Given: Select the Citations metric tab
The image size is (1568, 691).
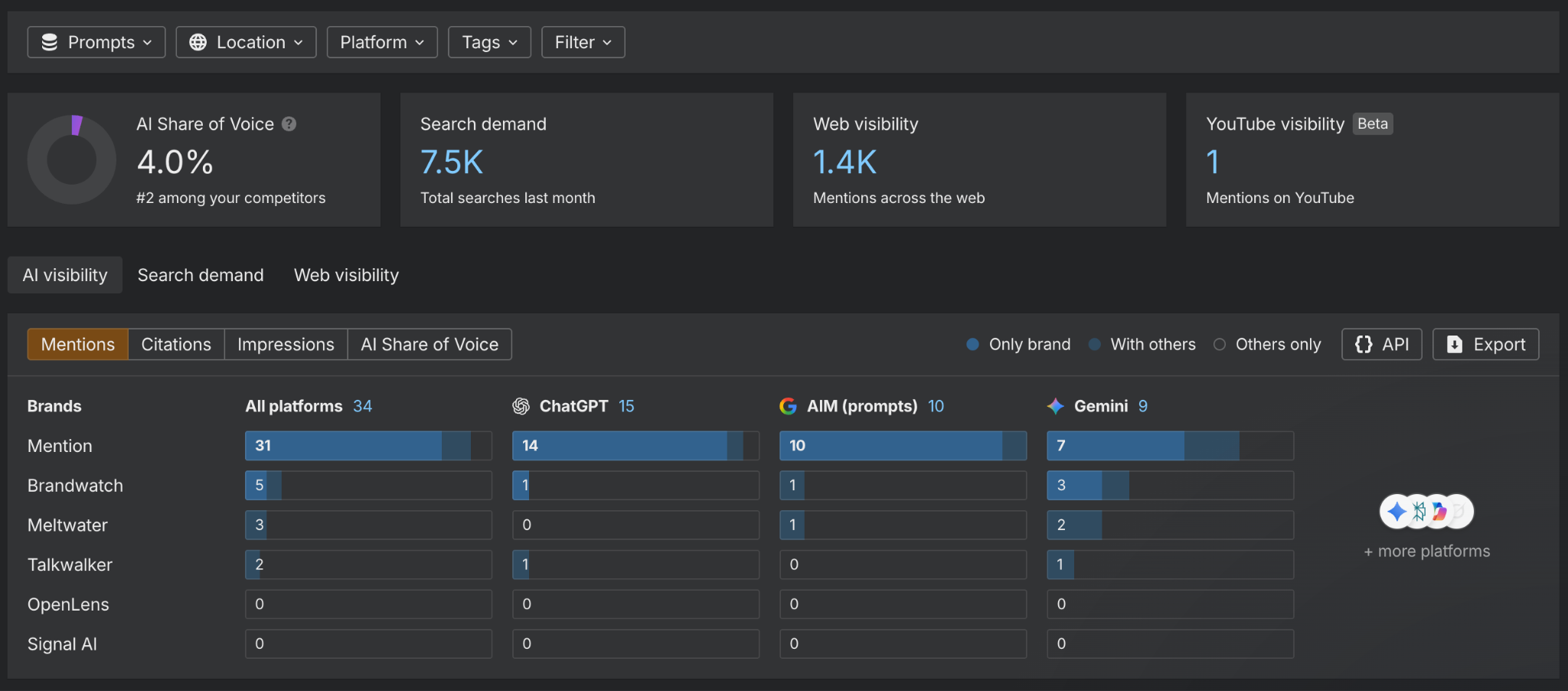Looking at the screenshot, I should tap(176, 344).
